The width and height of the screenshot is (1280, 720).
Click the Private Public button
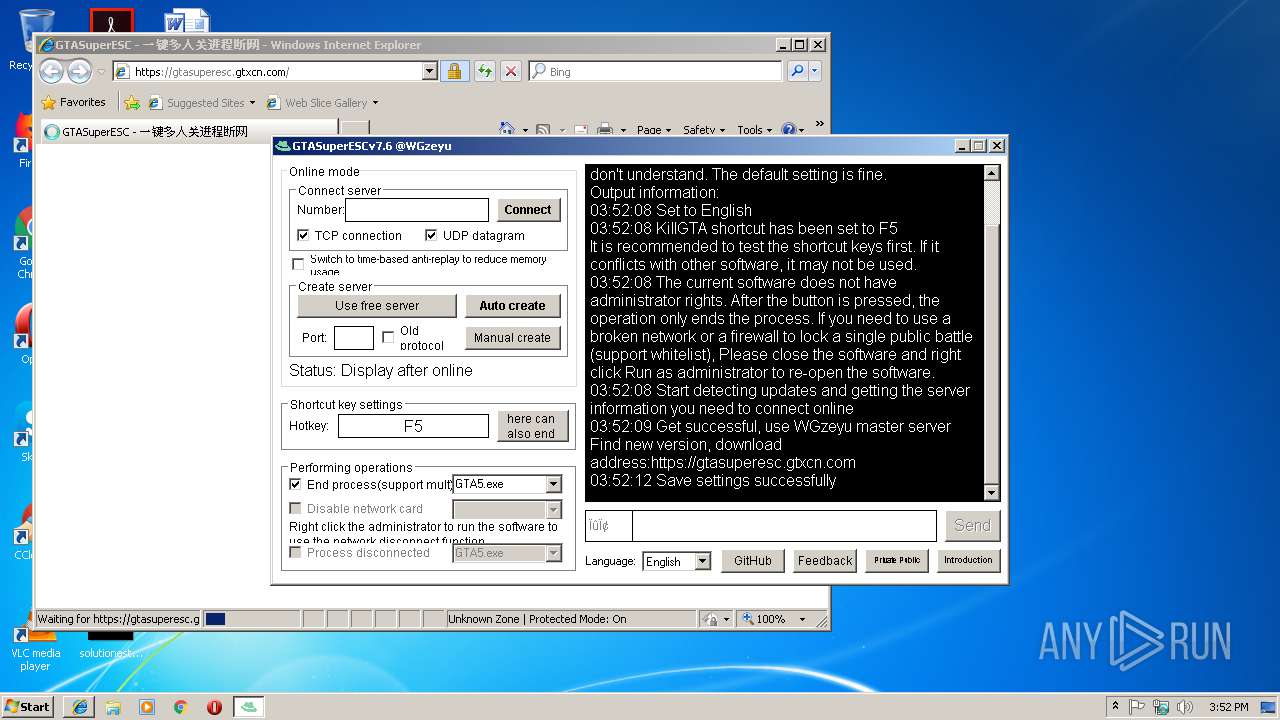897,561
